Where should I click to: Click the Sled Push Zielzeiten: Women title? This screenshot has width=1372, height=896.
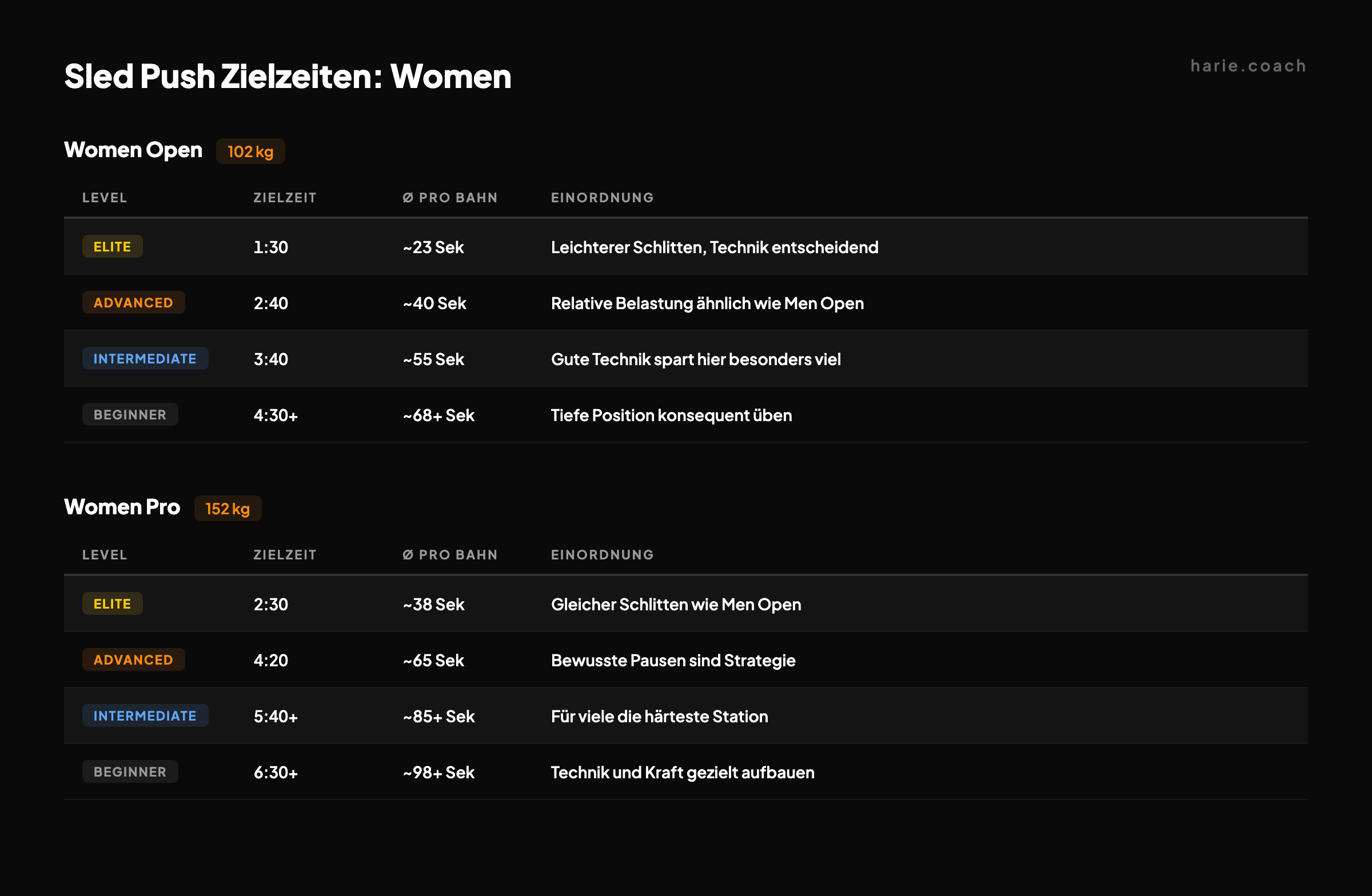click(287, 75)
